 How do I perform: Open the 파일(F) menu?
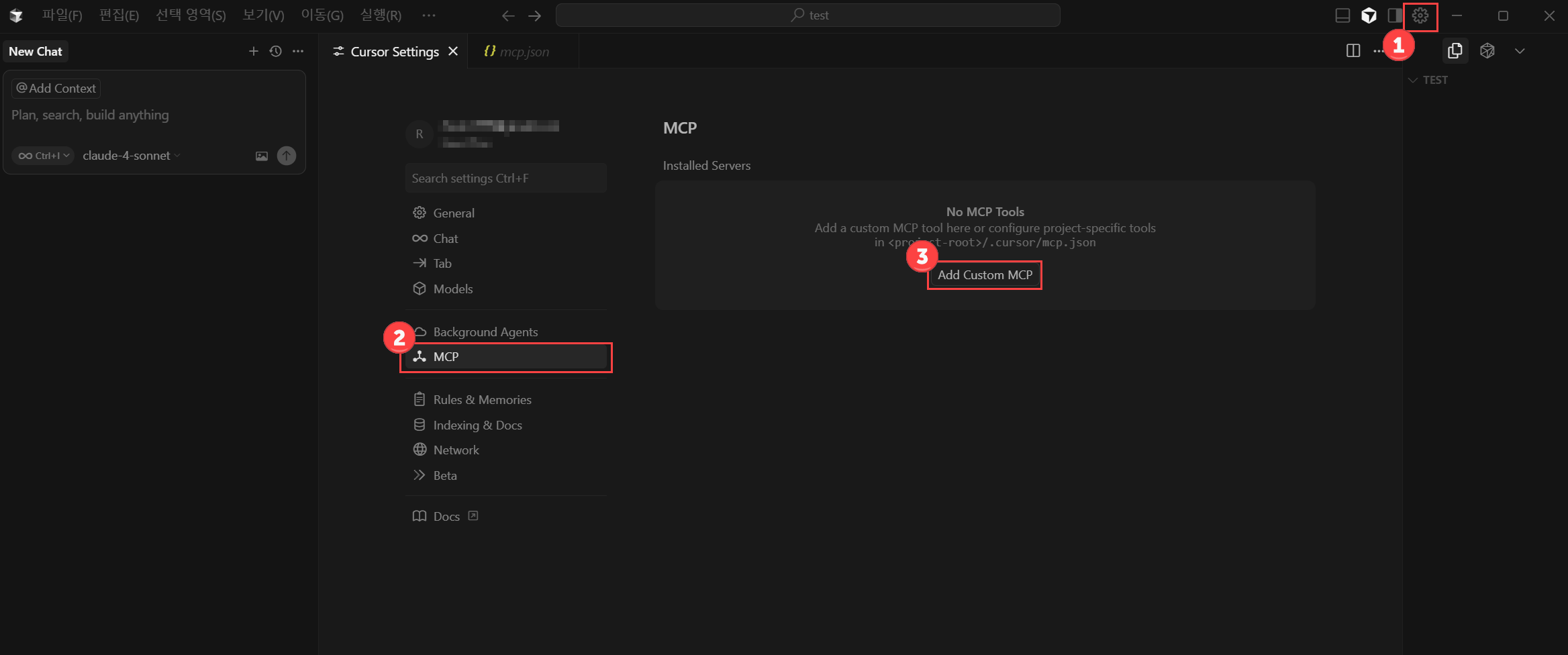62,15
